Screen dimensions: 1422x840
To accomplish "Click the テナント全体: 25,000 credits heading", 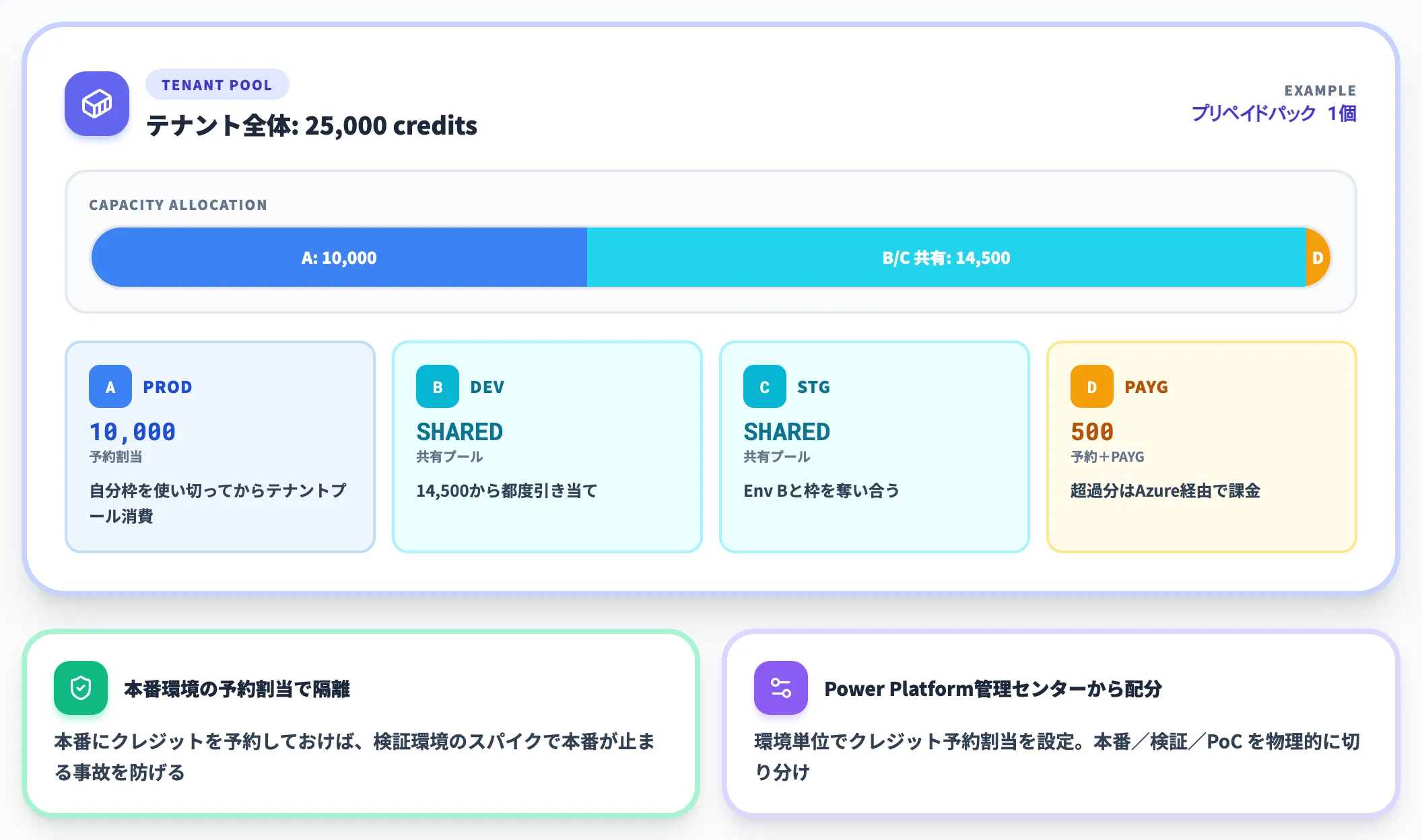I will pos(312,125).
